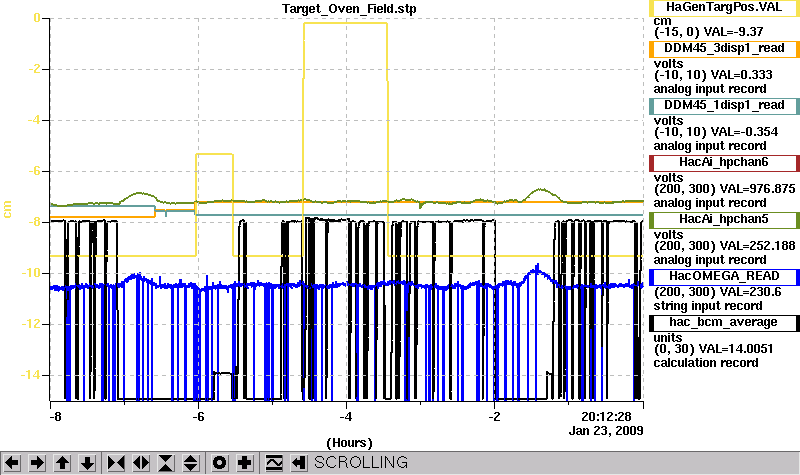Select the HaGenTargPos.VAL curve legend
The image size is (800, 475).
pos(724,8)
